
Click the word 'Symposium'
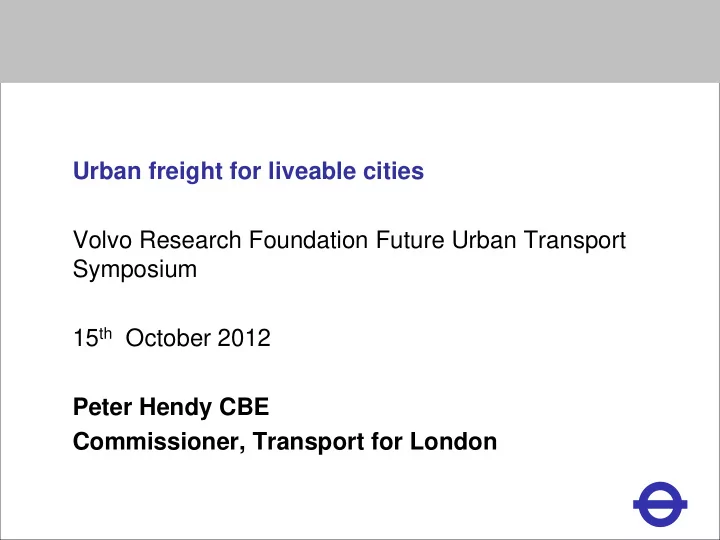pyautogui.click(x=135, y=270)
